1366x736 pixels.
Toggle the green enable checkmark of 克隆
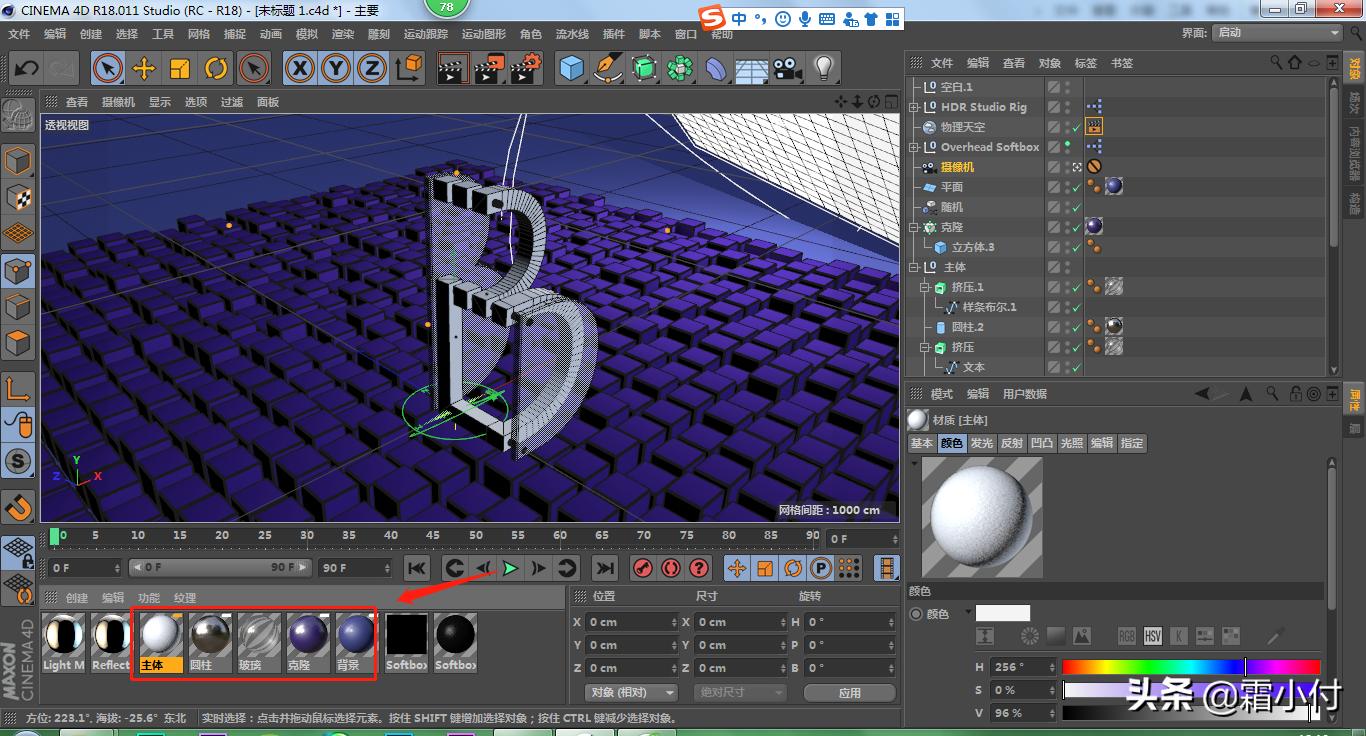tap(1074, 227)
